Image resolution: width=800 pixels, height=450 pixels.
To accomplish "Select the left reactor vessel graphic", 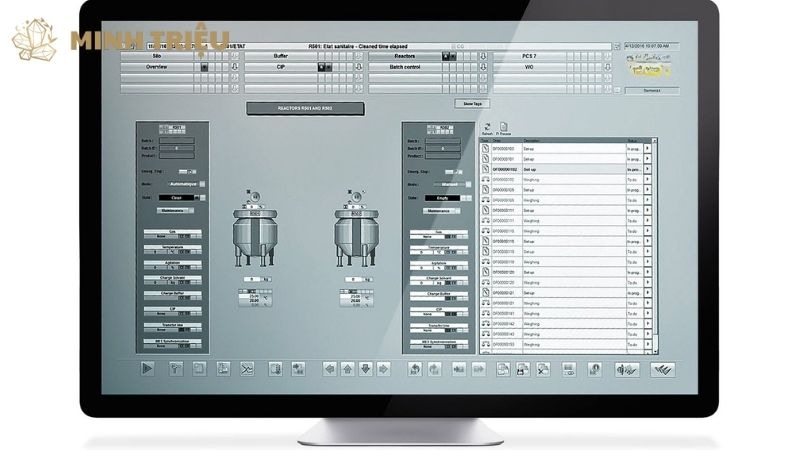I will [x=254, y=236].
